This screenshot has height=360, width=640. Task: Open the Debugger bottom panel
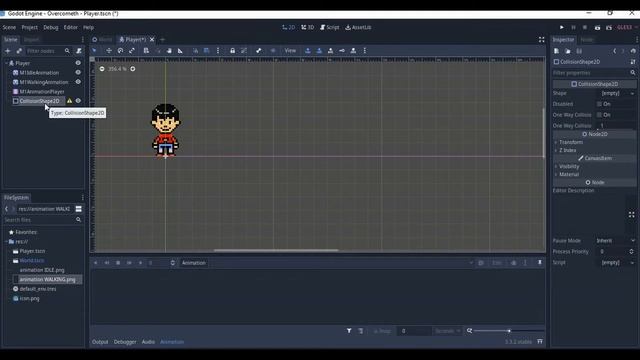[125, 342]
